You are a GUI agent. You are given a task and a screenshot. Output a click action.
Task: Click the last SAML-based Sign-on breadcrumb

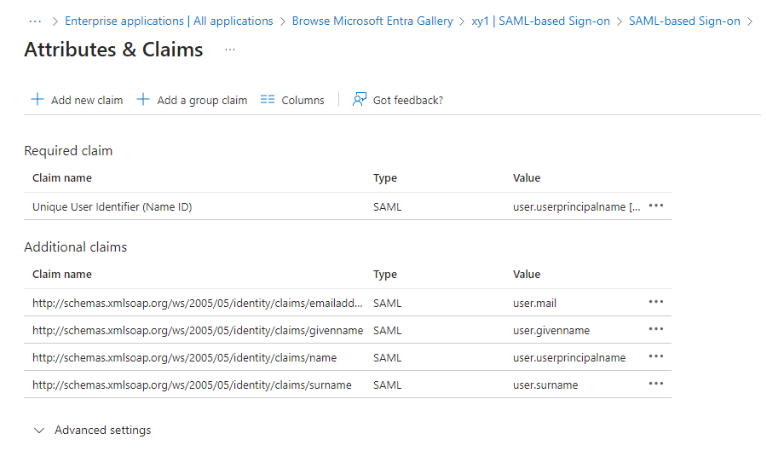click(x=685, y=21)
